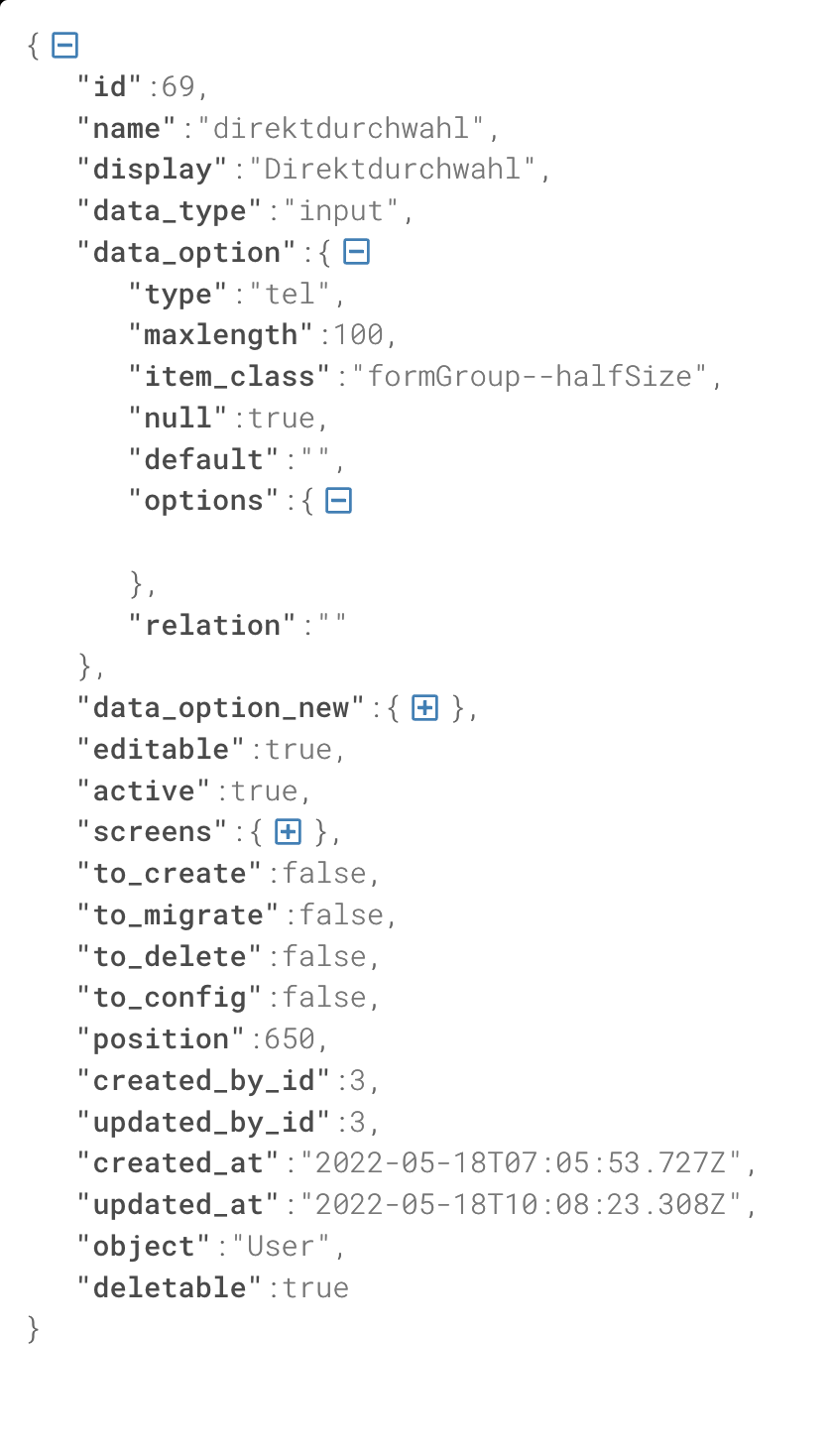Select the "relation" key
This screenshot has height=1456, width=831.
[213, 626]
